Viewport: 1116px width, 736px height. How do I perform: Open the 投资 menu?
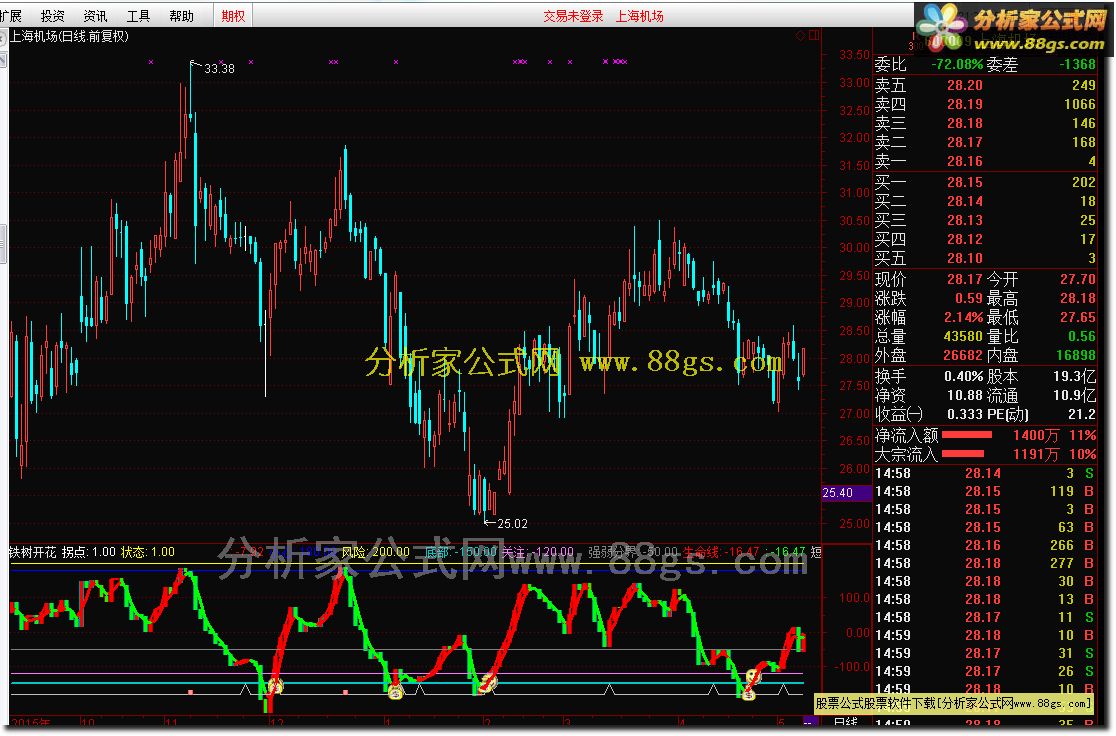click(53, 16)
